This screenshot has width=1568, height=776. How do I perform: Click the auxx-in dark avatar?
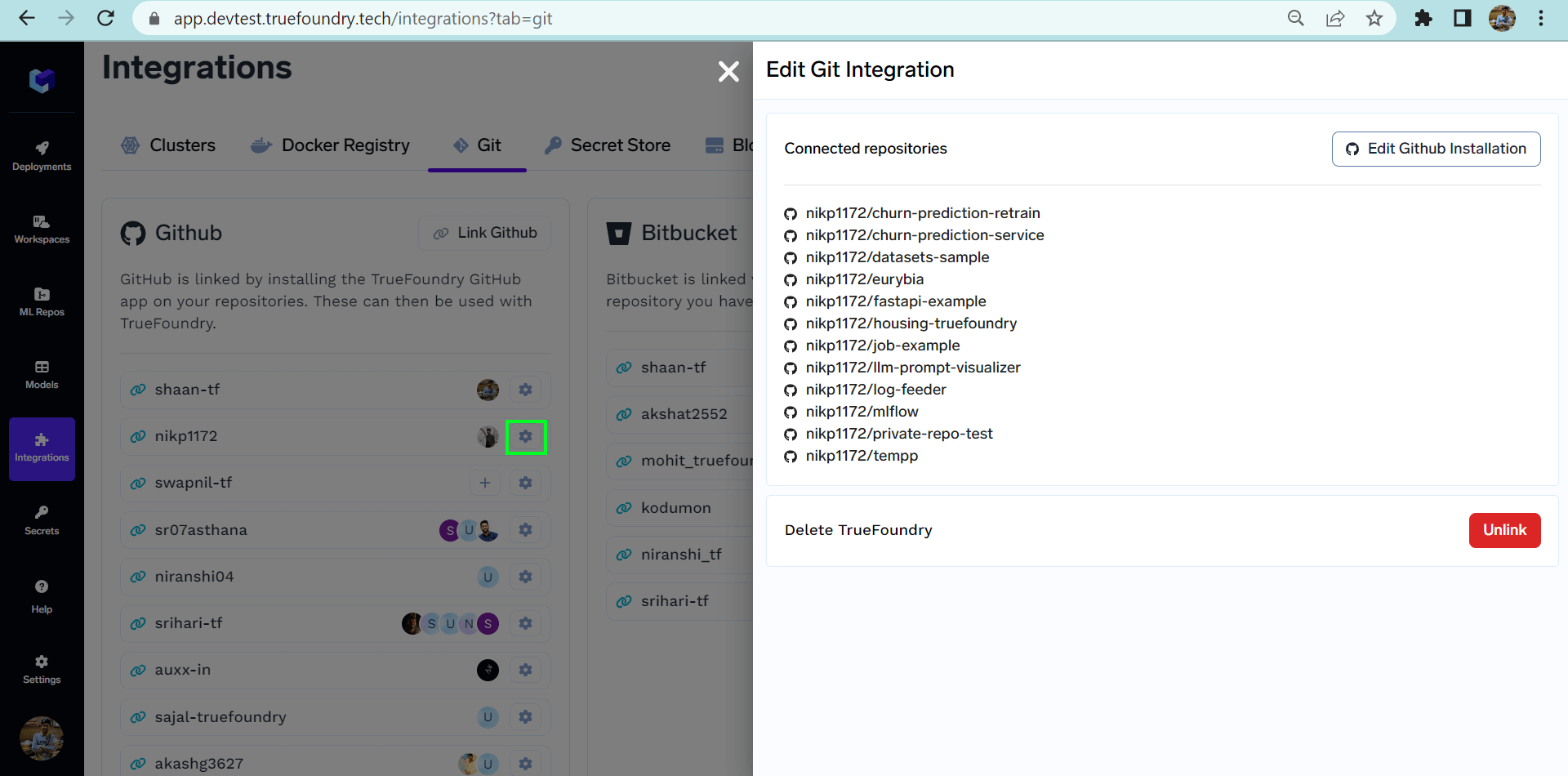[x=488, y=670]
